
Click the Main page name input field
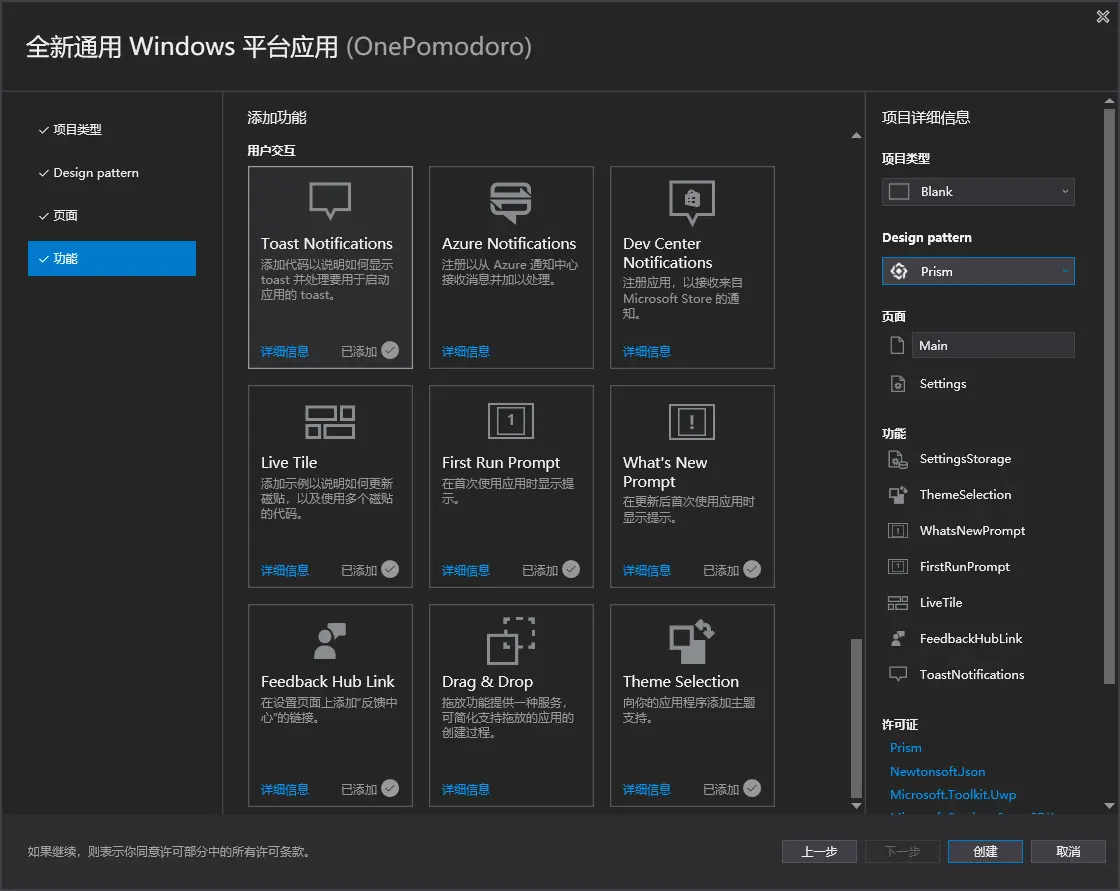[x=993, y=345]
